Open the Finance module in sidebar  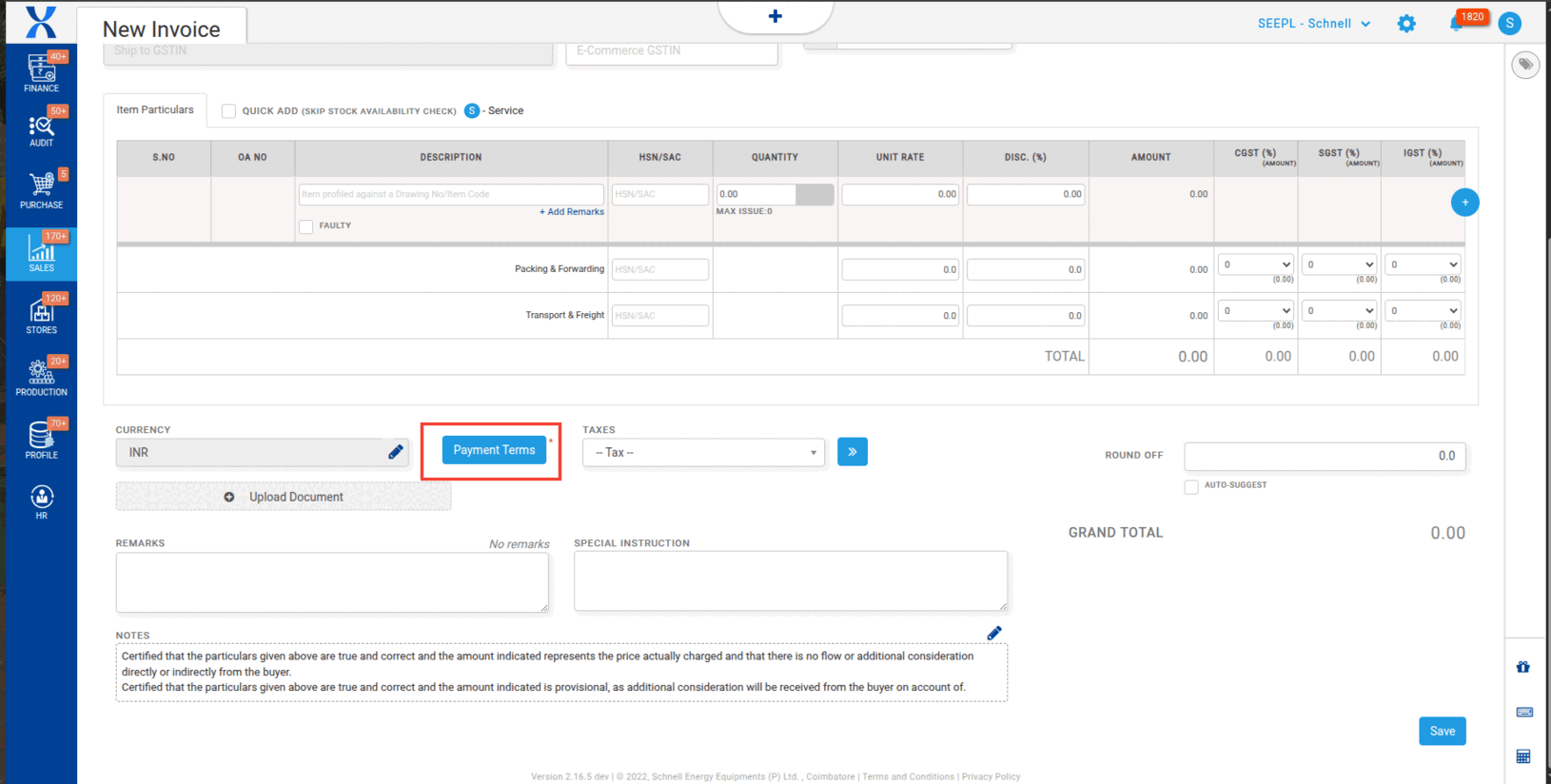(41, 73)
